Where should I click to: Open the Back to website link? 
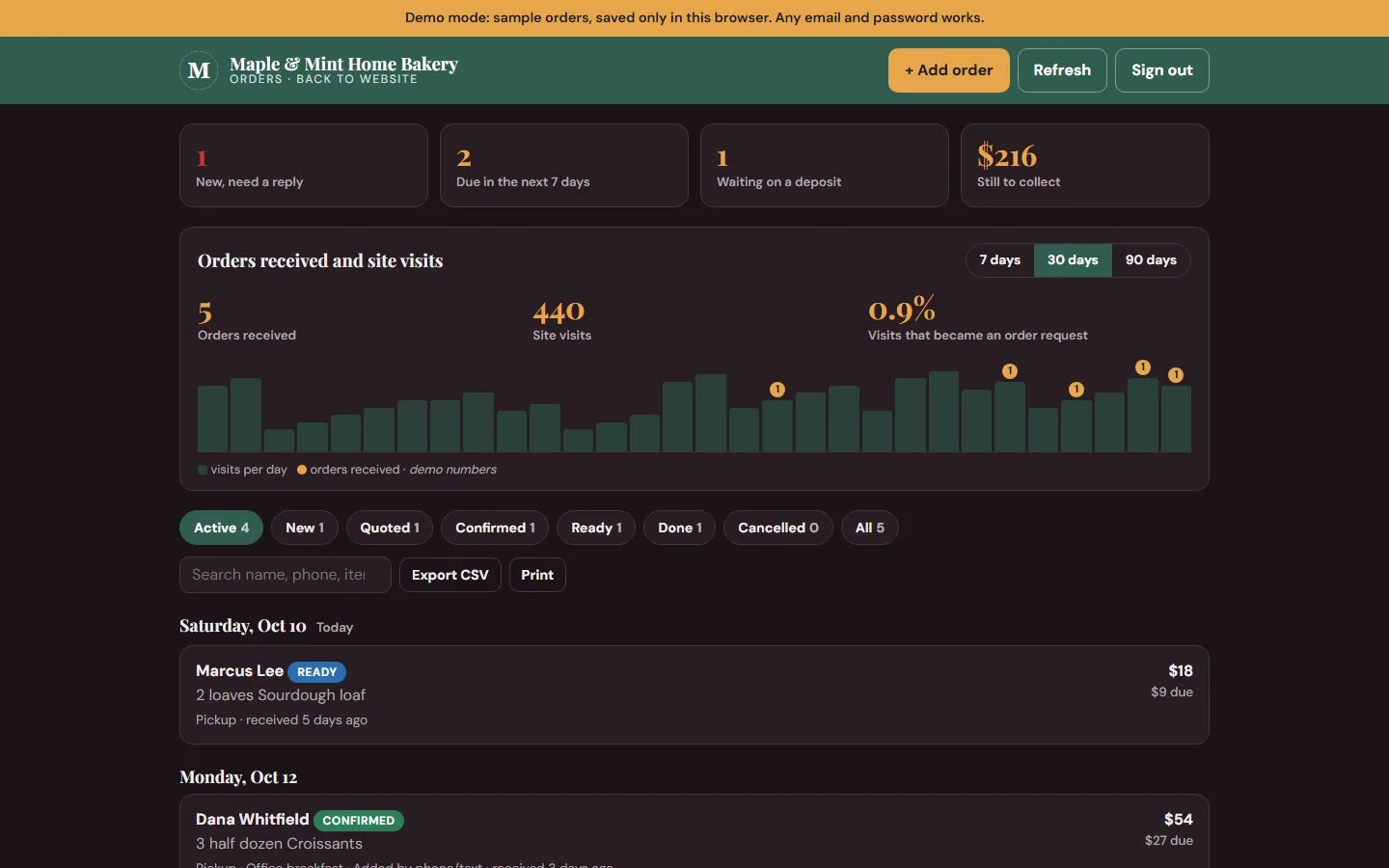[357, 79]
